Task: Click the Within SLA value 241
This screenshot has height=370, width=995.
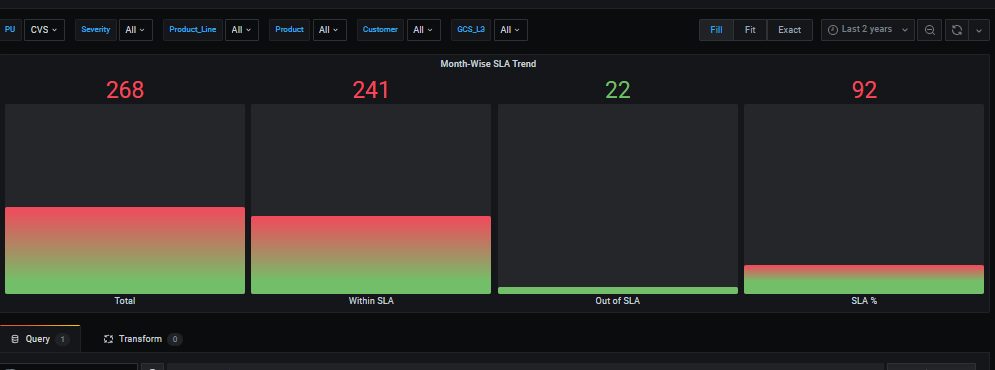Action: click(x=371, y=90)
